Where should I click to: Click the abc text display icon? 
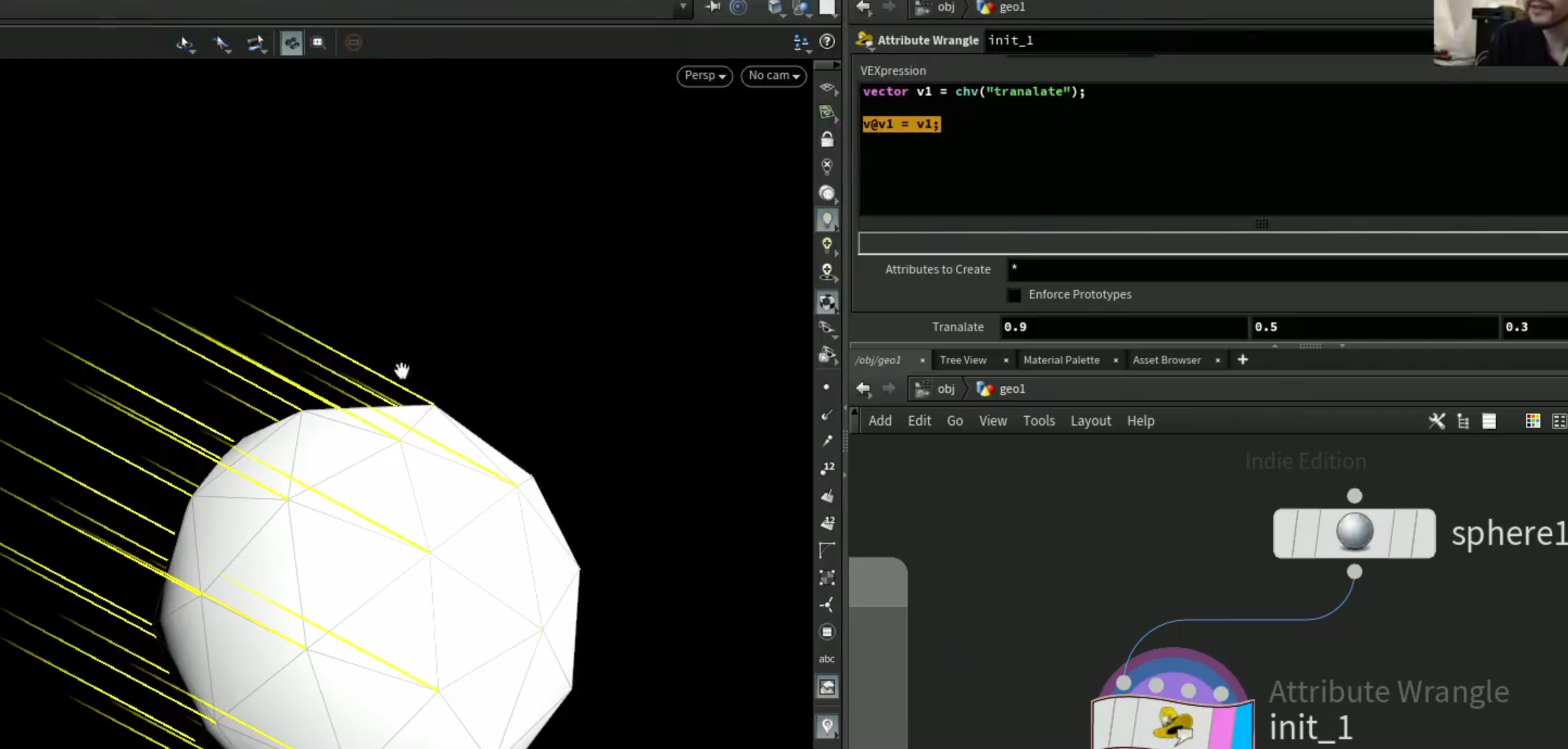tap(827, 659)
